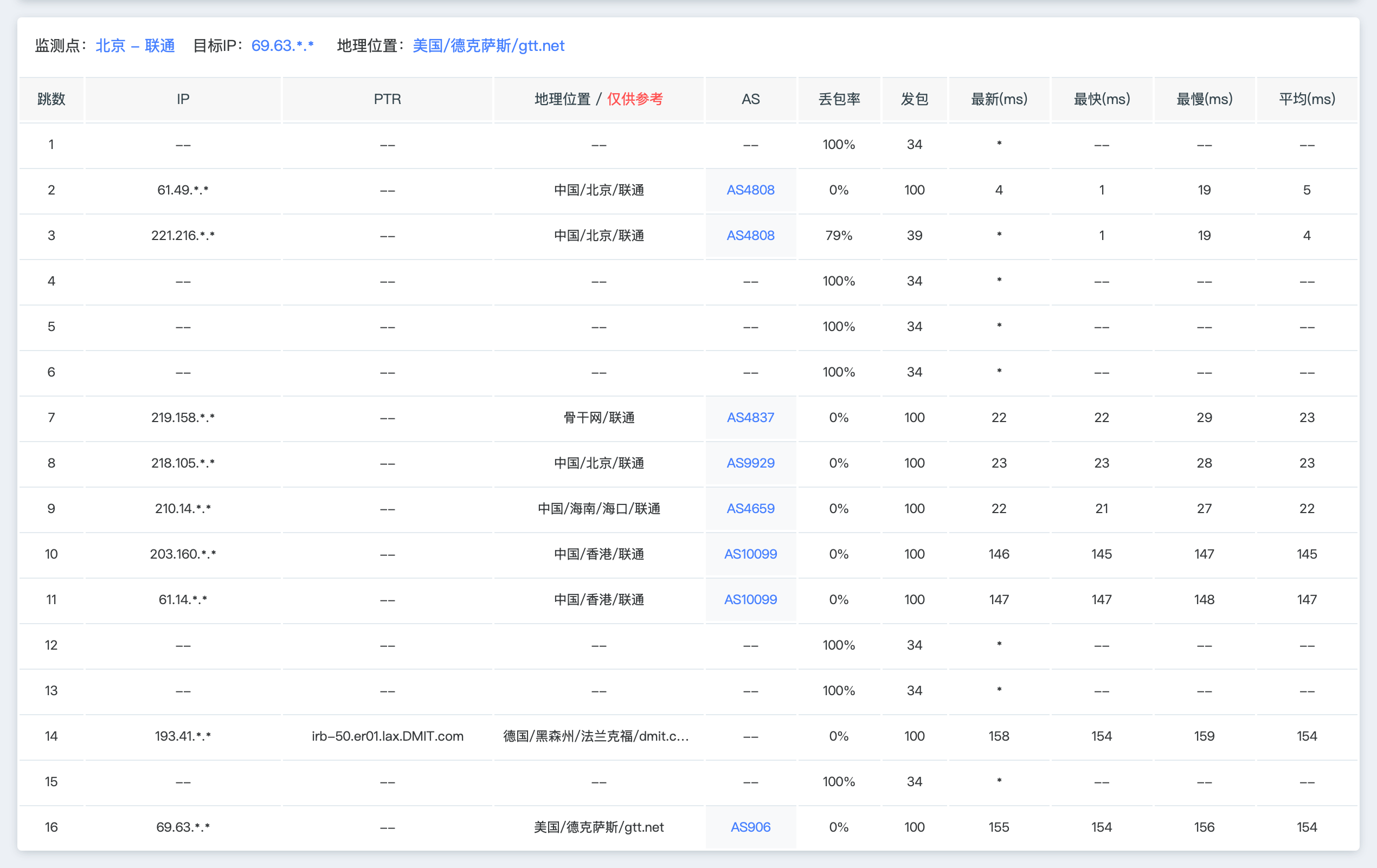Click hop 14 location 德国/黑森州/法兰克福 cell
This screenshot has height=868, width=1377.
click(599, 736)
